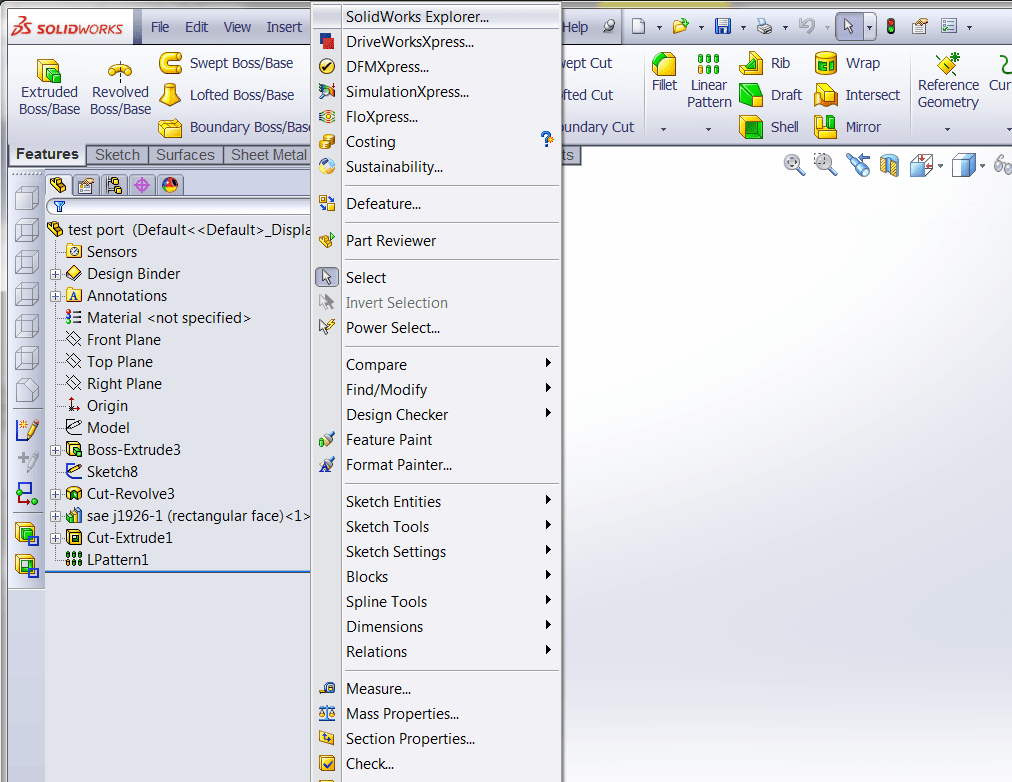
Task: Switch to the Sketch tab
Action: coord(117,155)
